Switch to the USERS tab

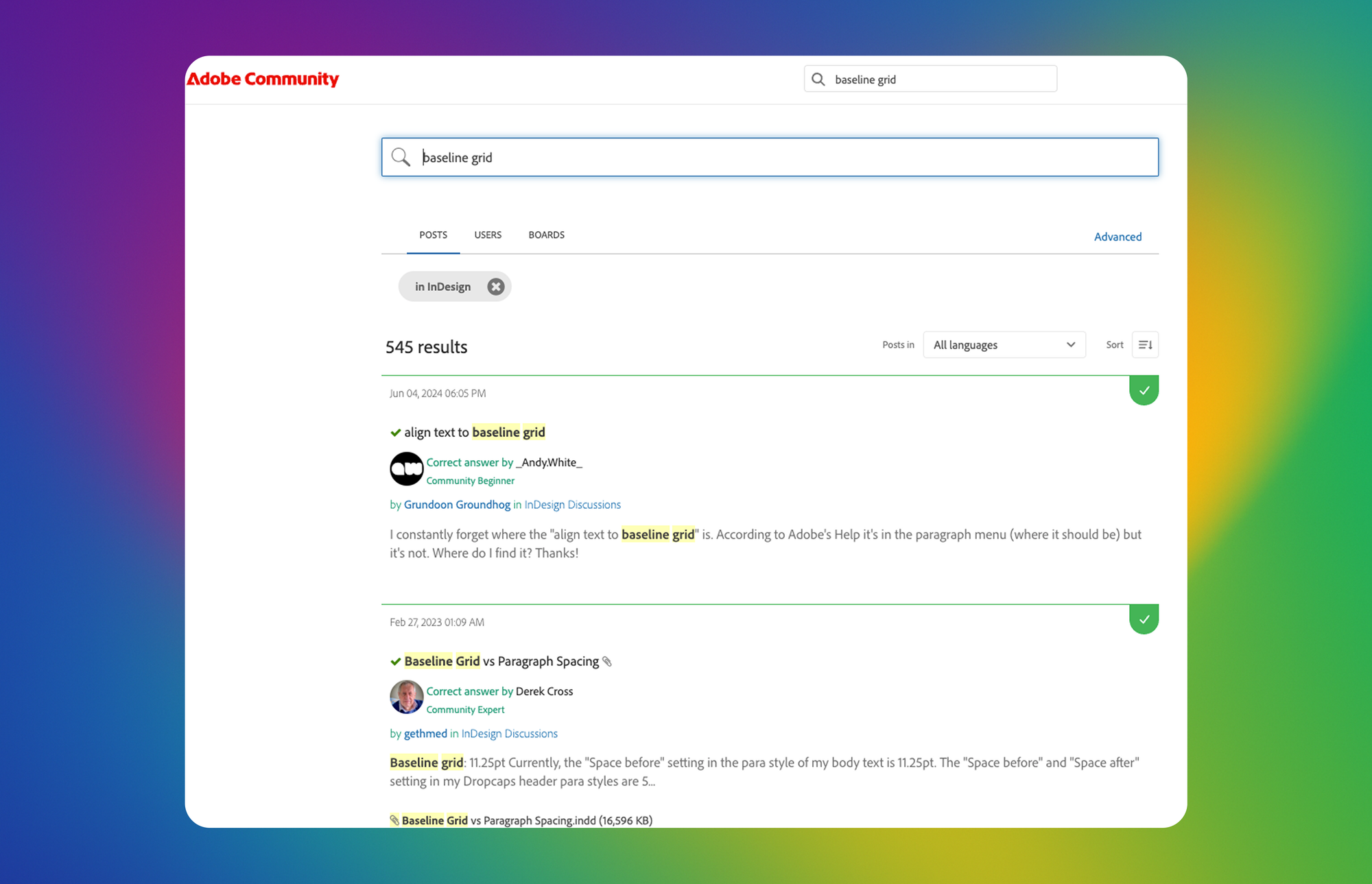pyautogui.click(x=488, y=235)
